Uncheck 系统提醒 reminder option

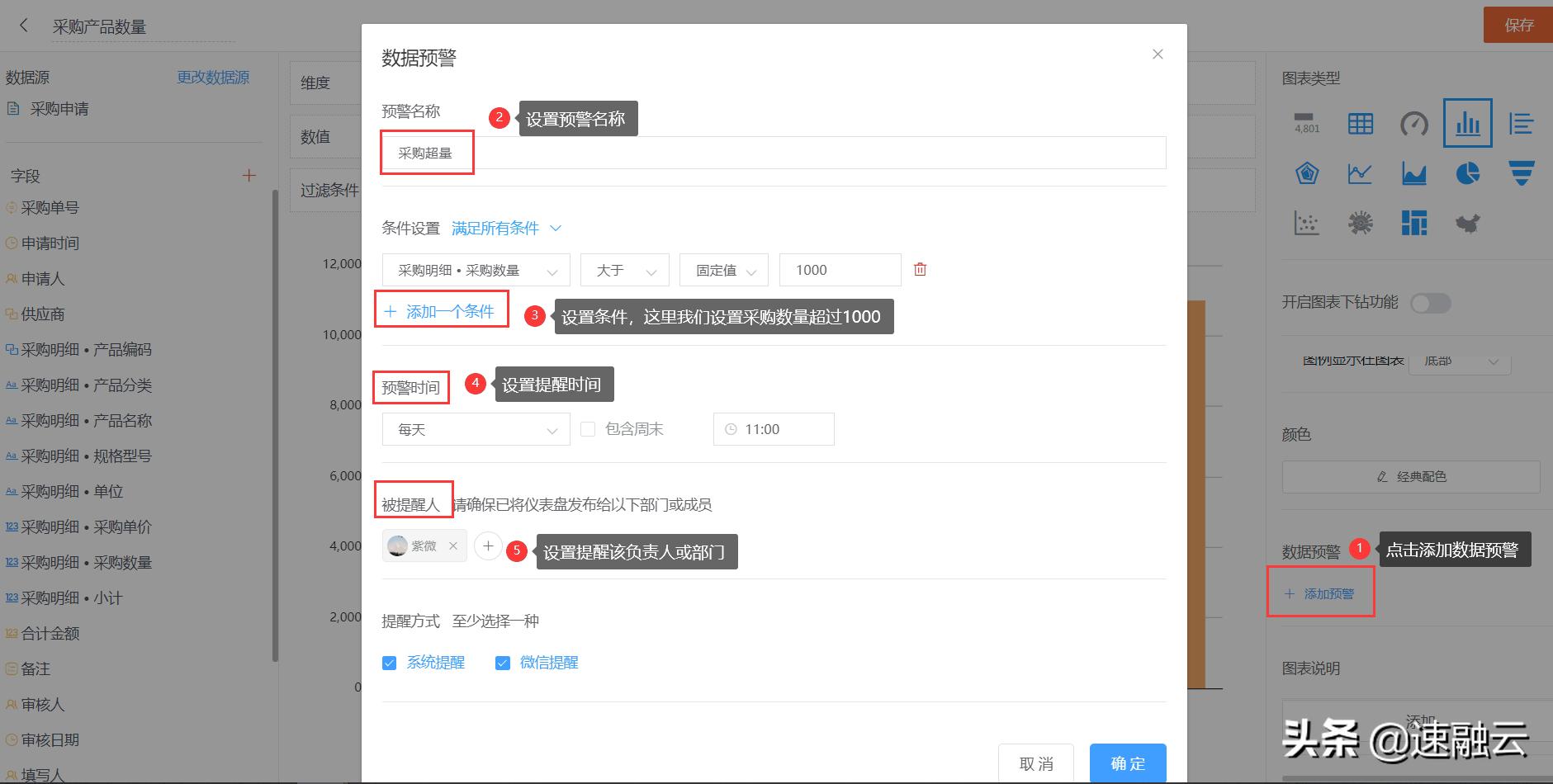pos(389,662)
